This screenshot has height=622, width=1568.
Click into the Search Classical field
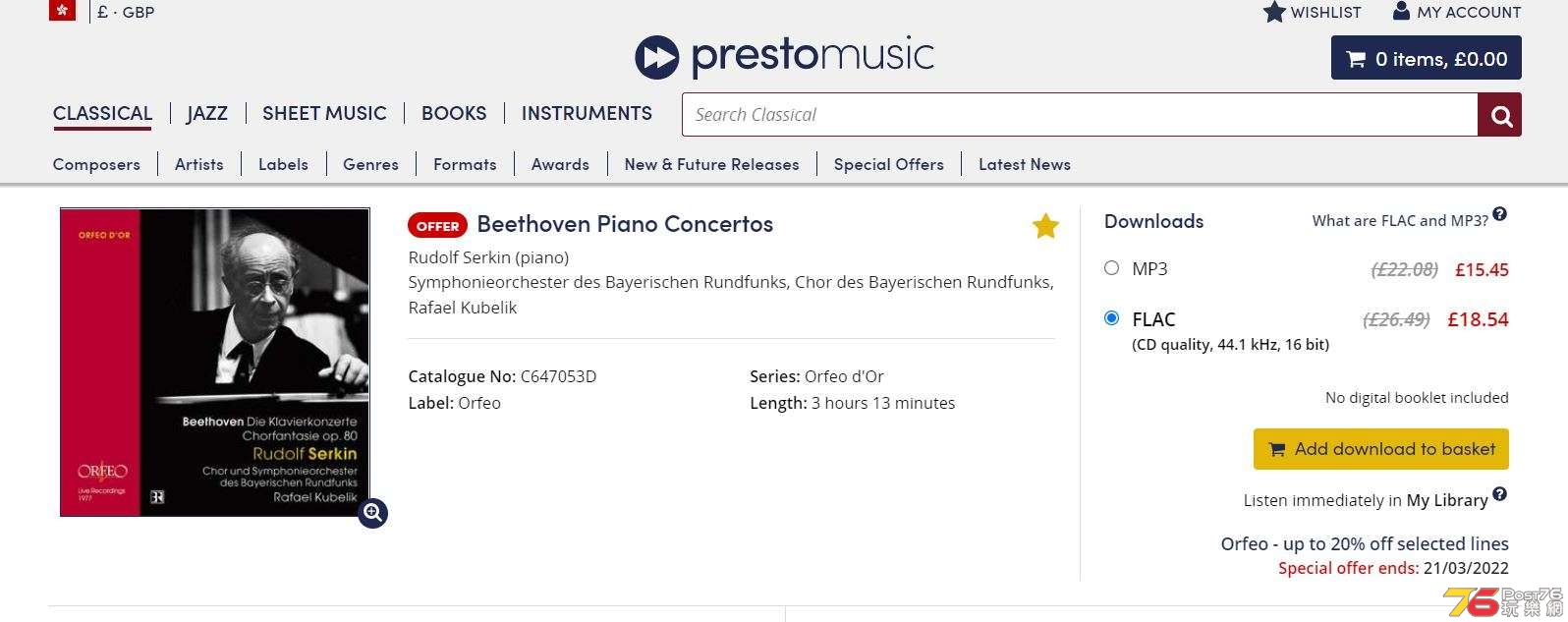[x=1080, y=115]
